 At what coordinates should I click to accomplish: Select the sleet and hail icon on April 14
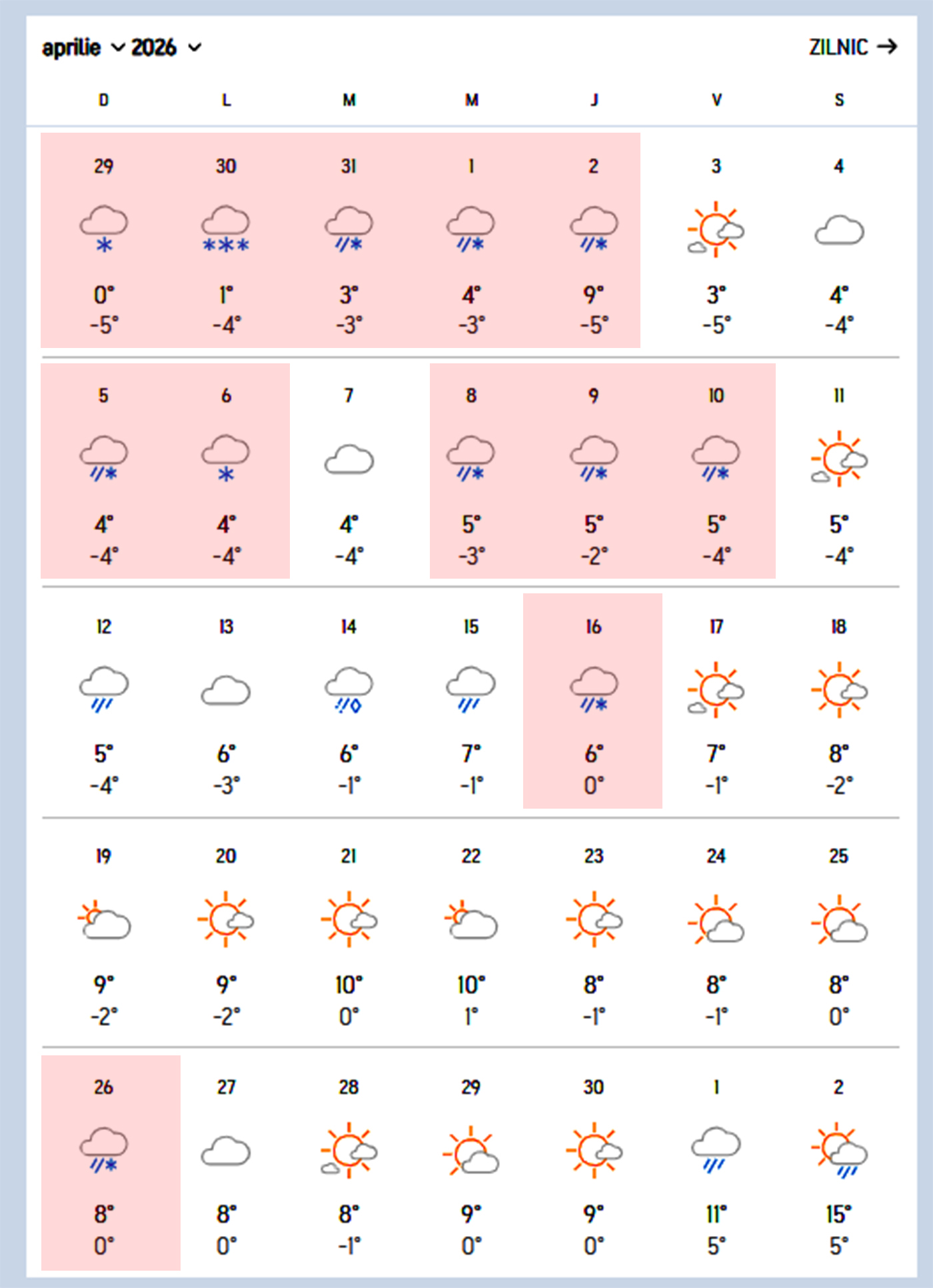[349, 689]
